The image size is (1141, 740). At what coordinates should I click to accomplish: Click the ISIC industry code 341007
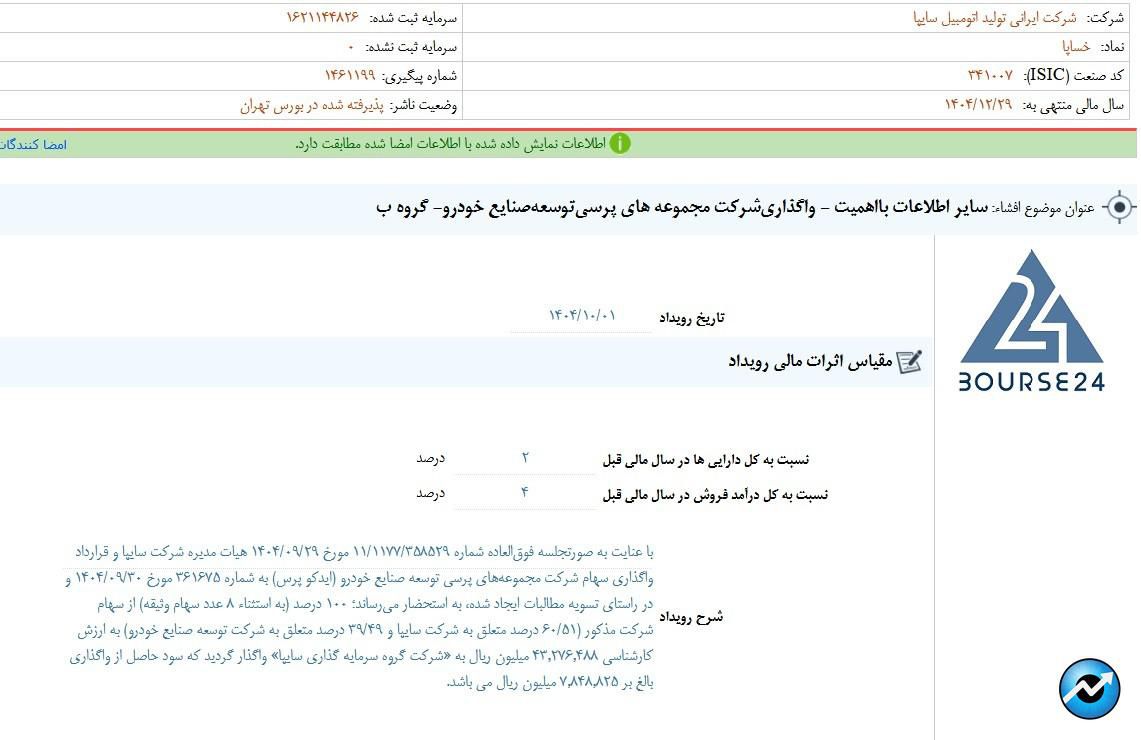[990, 76]
